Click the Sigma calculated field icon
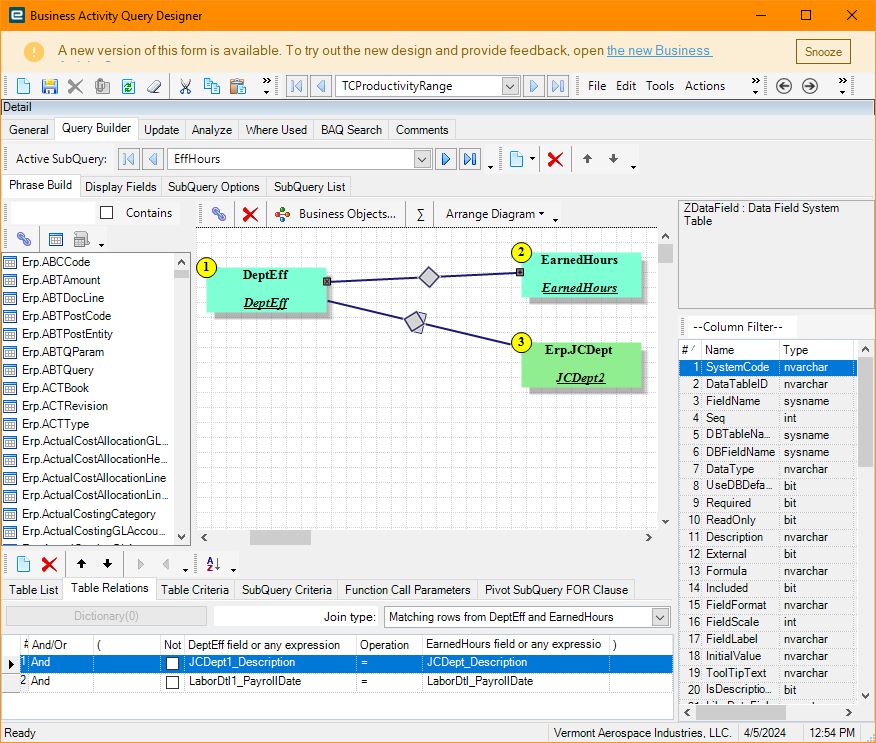This screenshot has width=876, height=743. pyautogui.click(x=420, y=214)
